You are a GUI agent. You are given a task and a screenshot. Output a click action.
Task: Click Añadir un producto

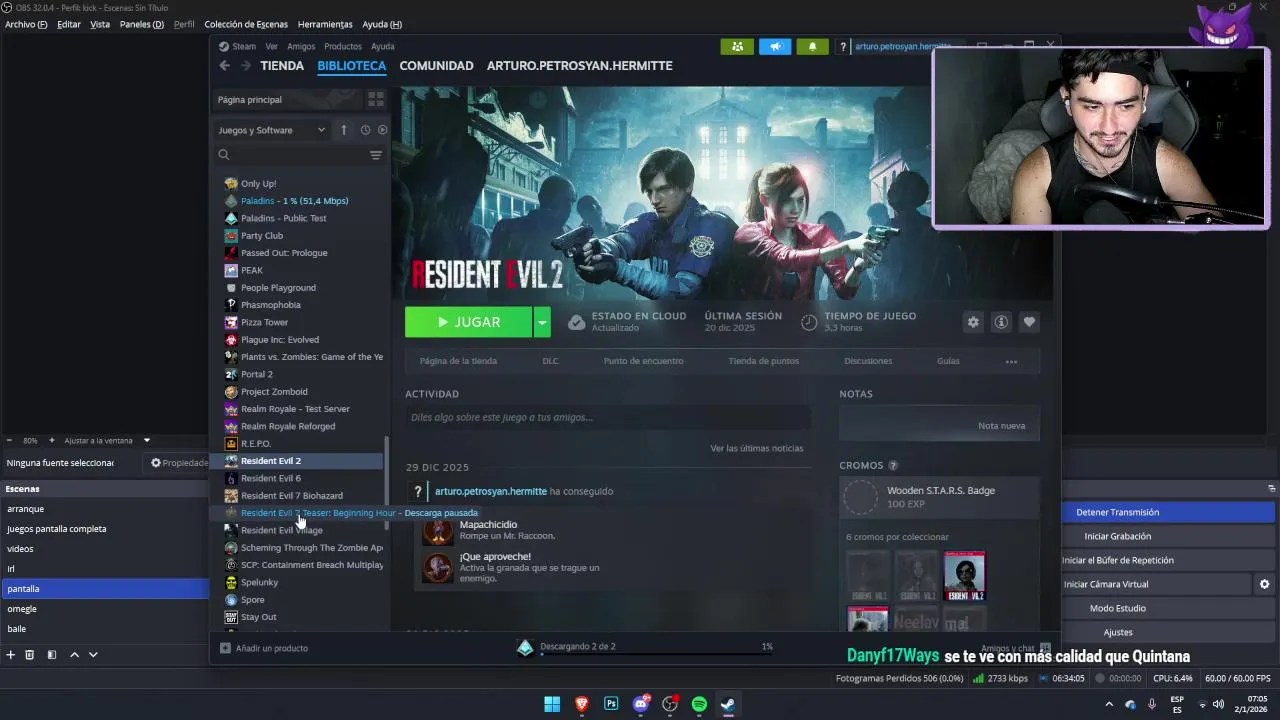tap(264, 648)
